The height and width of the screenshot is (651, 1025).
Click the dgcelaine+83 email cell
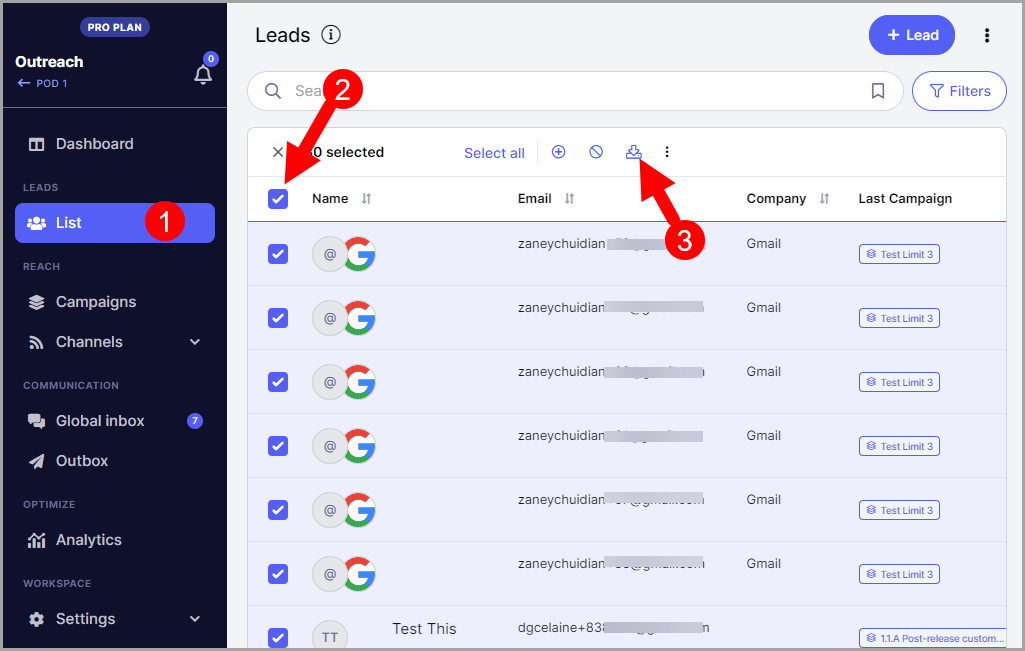click(613, 628)
